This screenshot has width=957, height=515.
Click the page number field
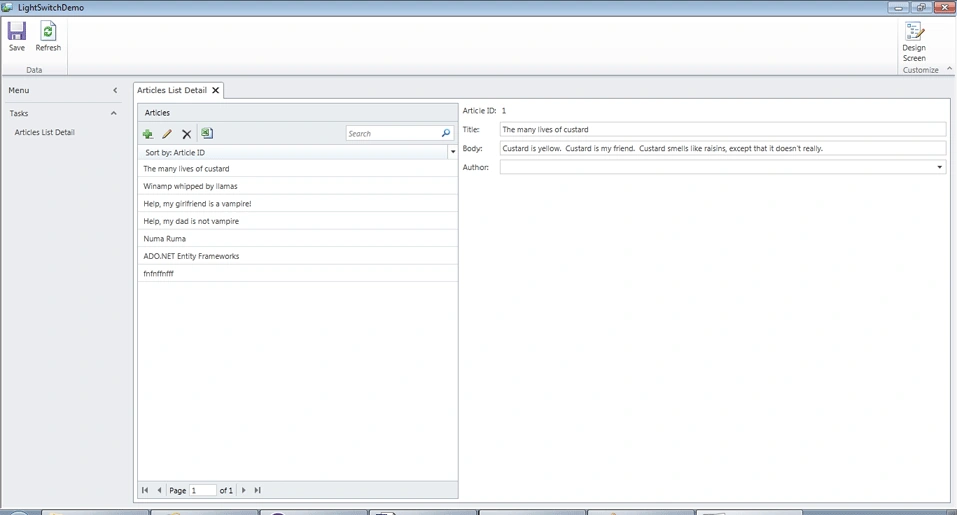203,491
